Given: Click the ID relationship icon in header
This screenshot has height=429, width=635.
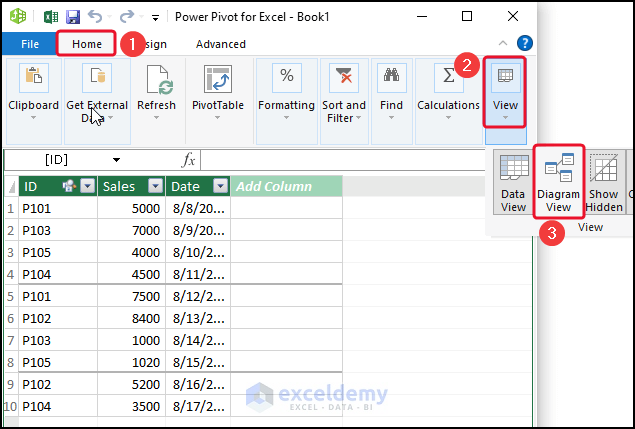Looking at the screenshot, I should click(x=69, y=186).
